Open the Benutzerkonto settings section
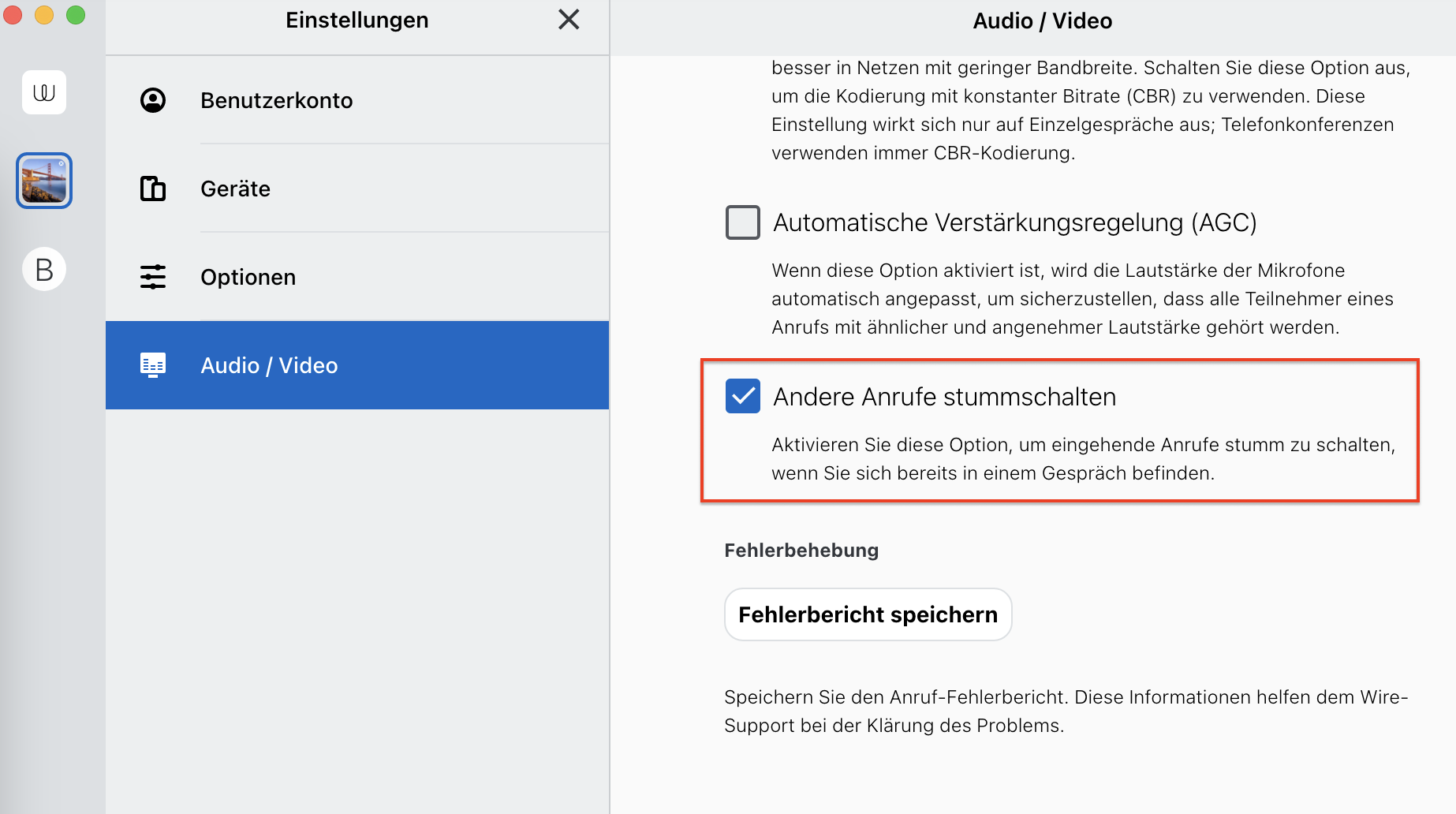The image size is (1456, 814). 357,100
